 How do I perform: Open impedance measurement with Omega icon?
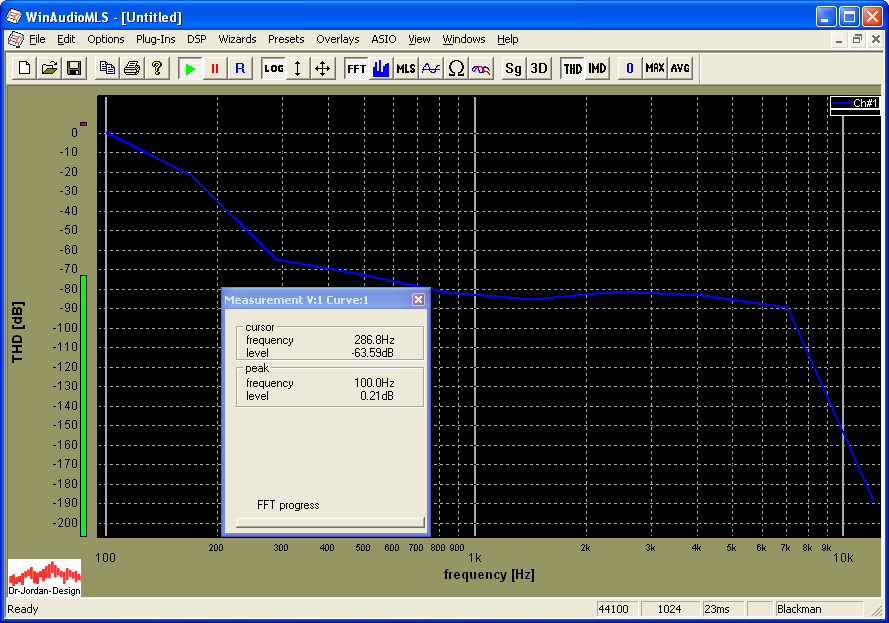[456, 68]
